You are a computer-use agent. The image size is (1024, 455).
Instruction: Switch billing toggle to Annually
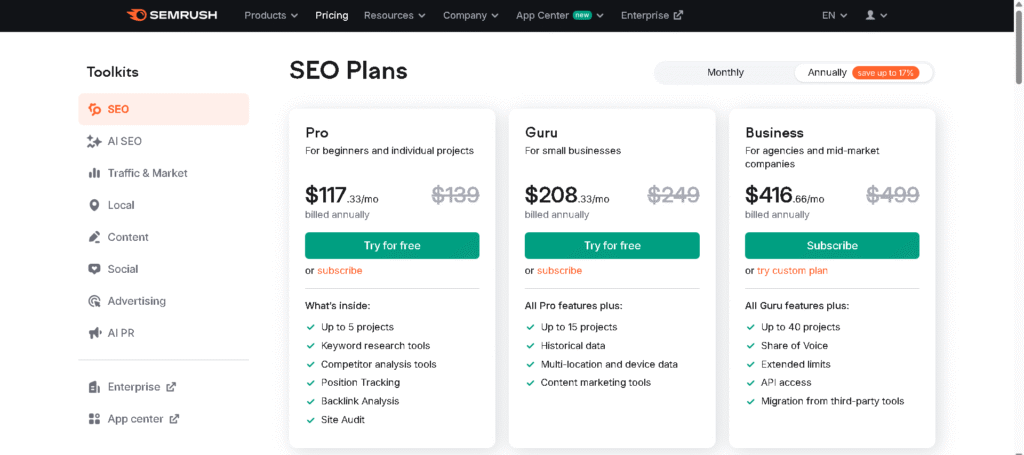(x=862, y=73)
